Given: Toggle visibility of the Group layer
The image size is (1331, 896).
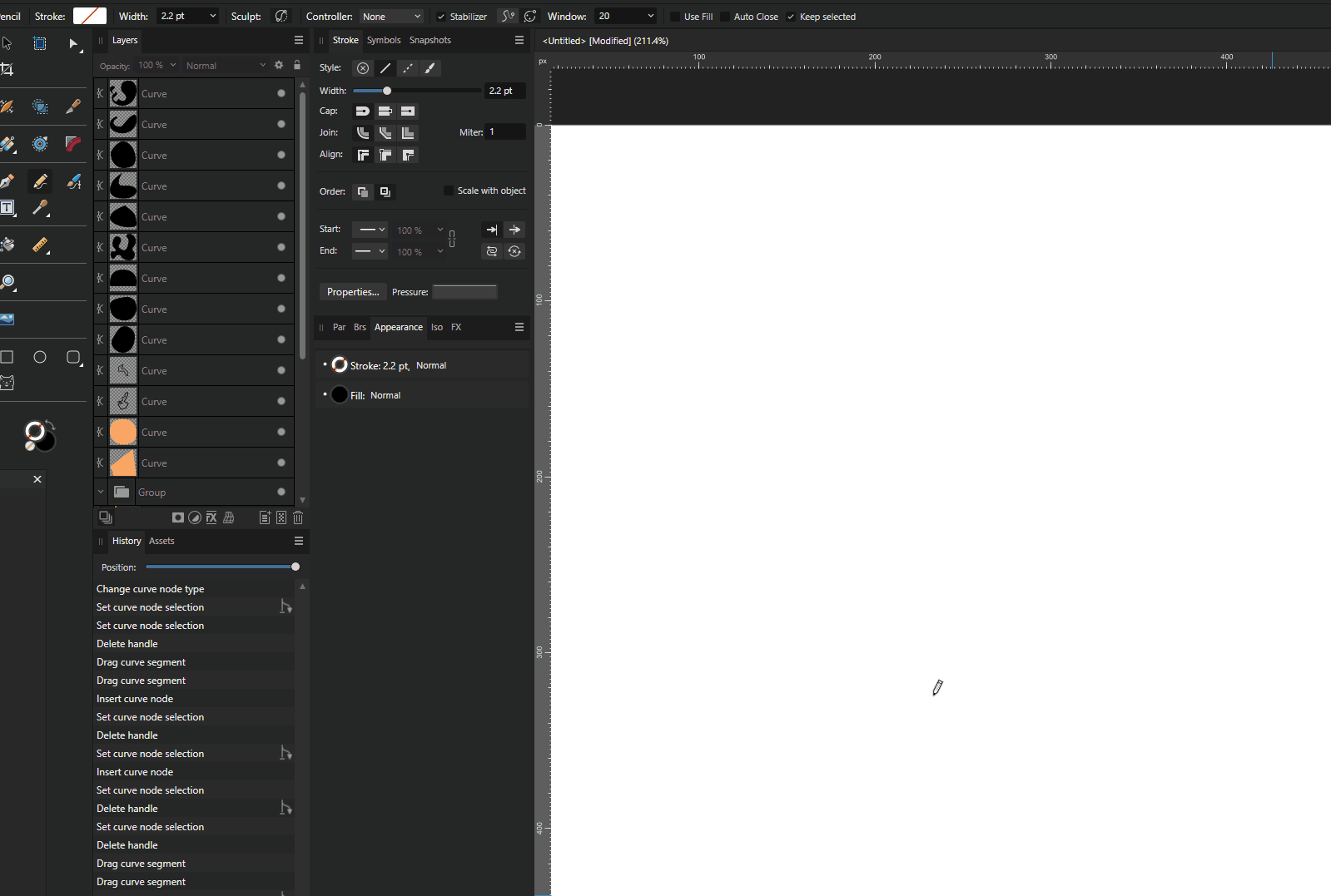Looking at the screenshot, I should click(x=281, y=492).
